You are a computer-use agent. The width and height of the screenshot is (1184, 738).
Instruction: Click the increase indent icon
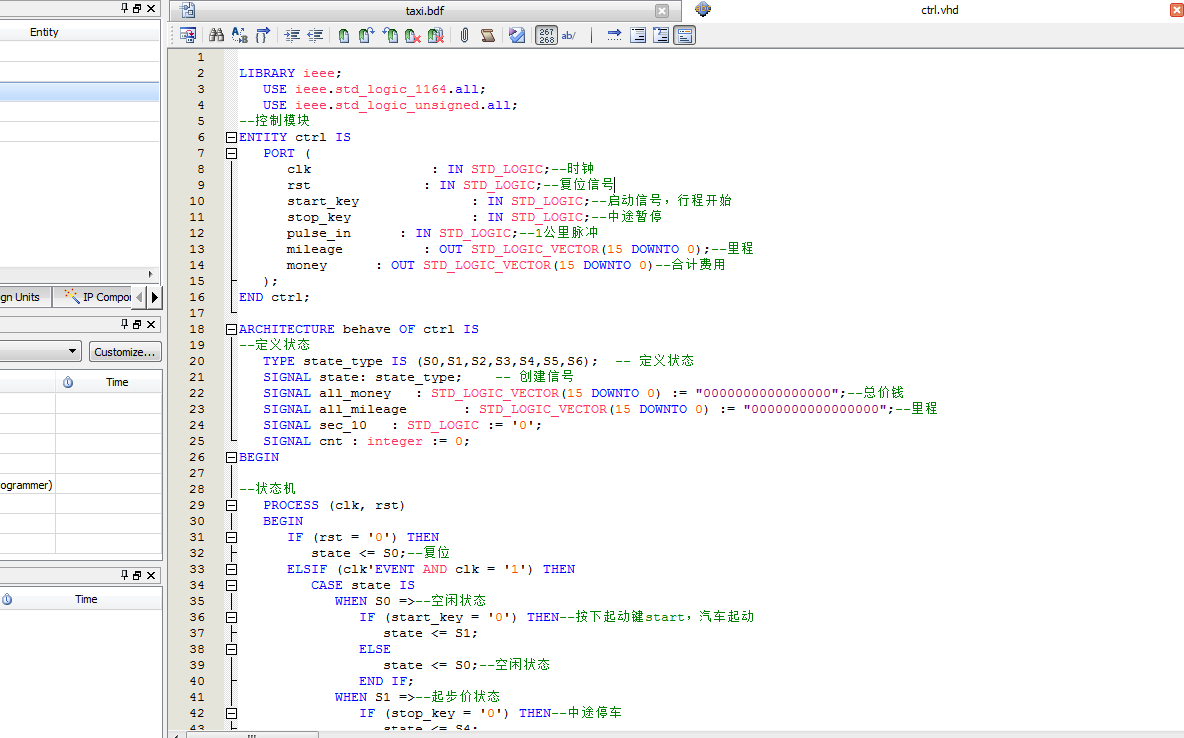coord(291,35)
